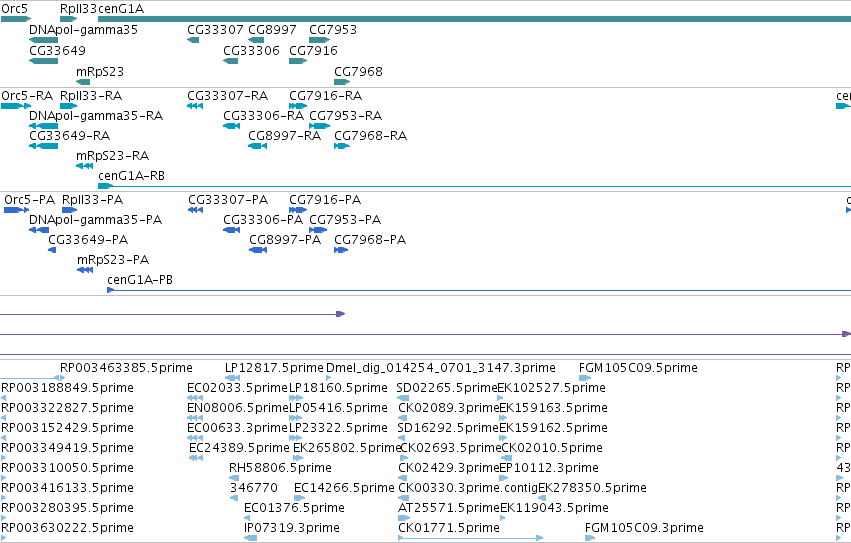The width and height of the screenshot is (851, 543).
Task: Select the SD02265.5prime EST
Action: click(403, 398)
